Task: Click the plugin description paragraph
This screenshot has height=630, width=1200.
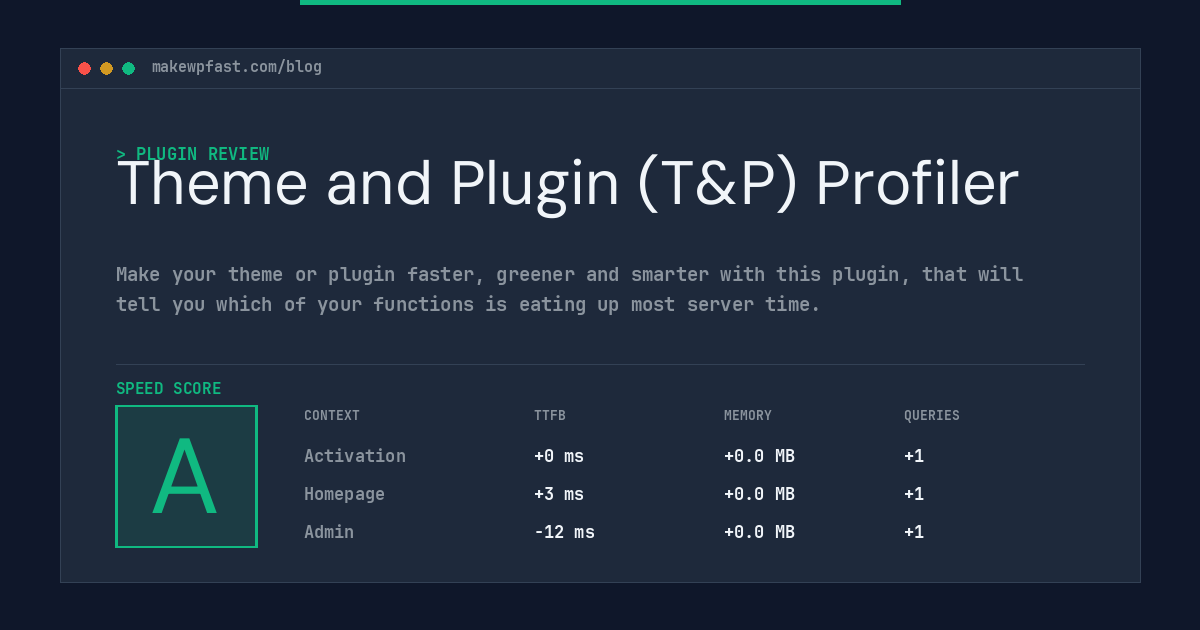Action: click(570, 289)
